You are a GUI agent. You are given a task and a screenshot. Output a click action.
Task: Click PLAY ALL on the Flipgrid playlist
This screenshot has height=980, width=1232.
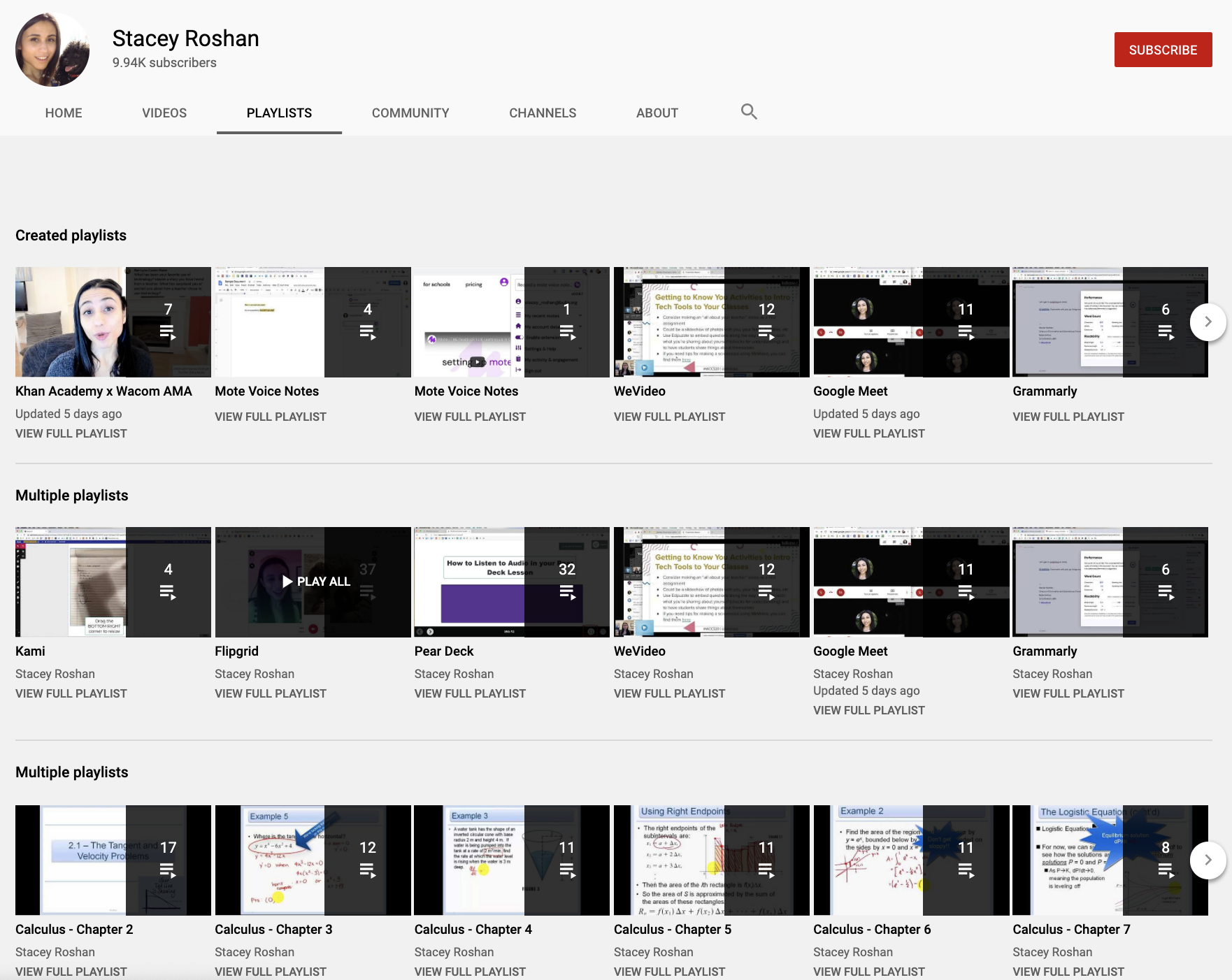(x=316, y=581)
